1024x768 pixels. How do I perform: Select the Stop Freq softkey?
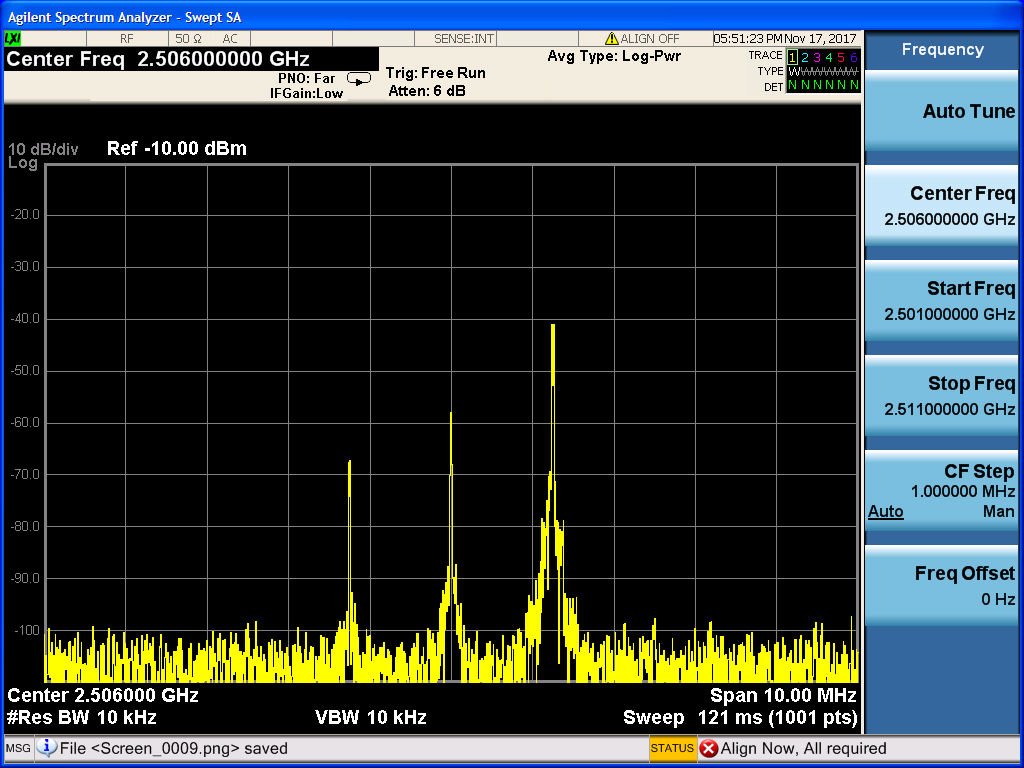coord(941,396)
